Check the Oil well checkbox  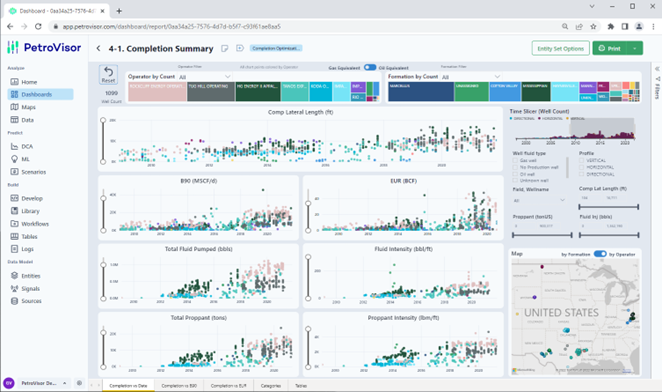515,174
